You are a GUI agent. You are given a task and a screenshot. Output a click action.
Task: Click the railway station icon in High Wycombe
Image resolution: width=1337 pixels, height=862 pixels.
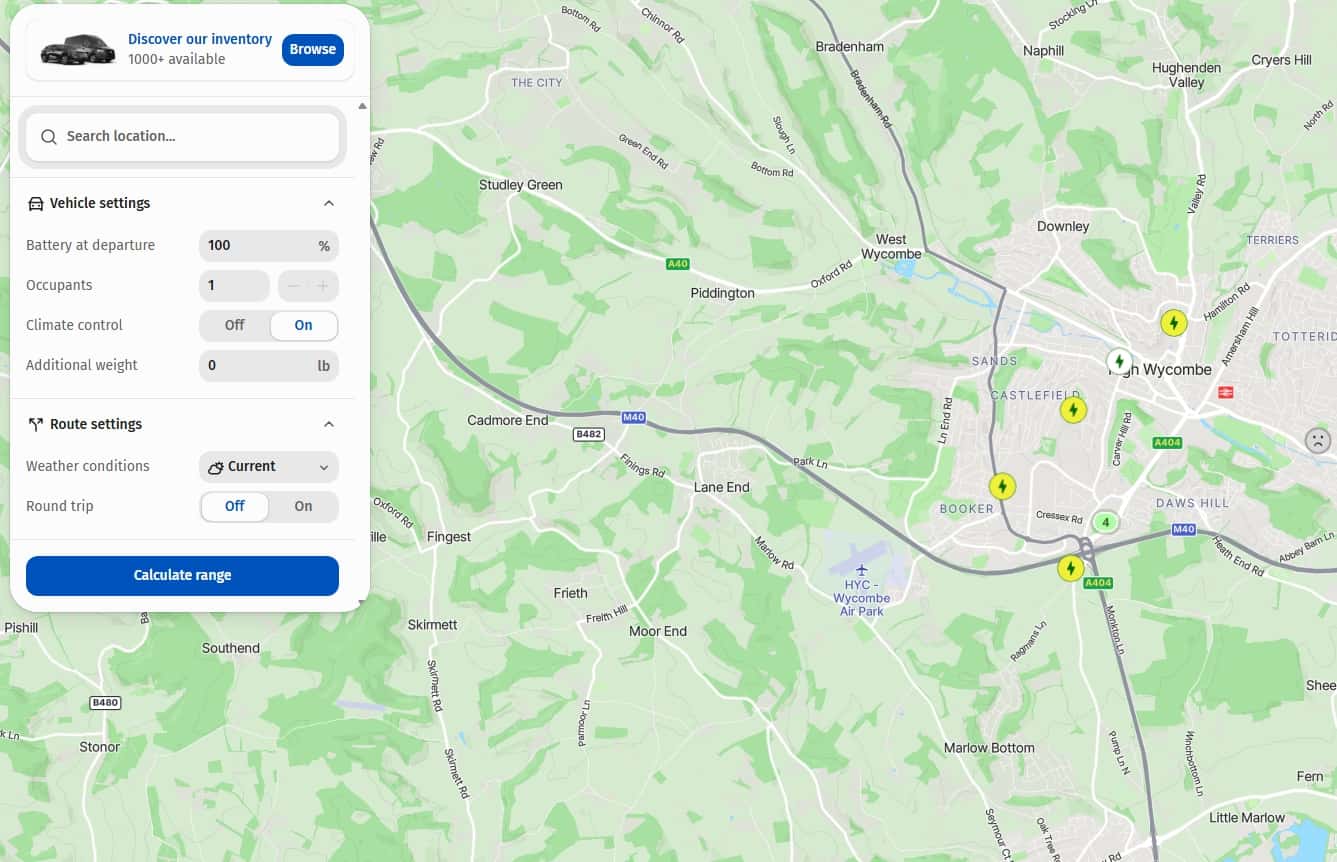coord(1225,392)
